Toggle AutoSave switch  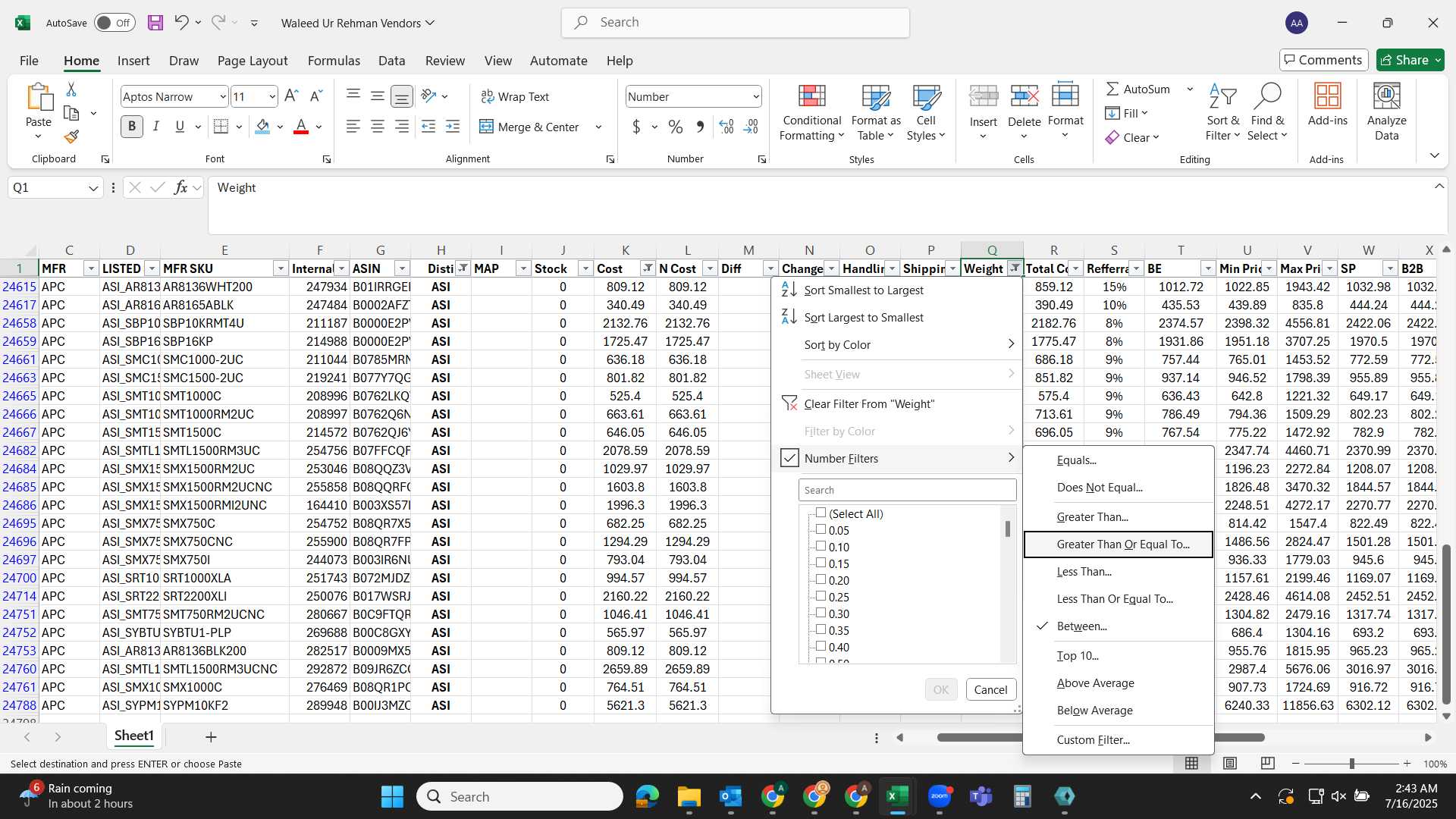click(115, 23)
